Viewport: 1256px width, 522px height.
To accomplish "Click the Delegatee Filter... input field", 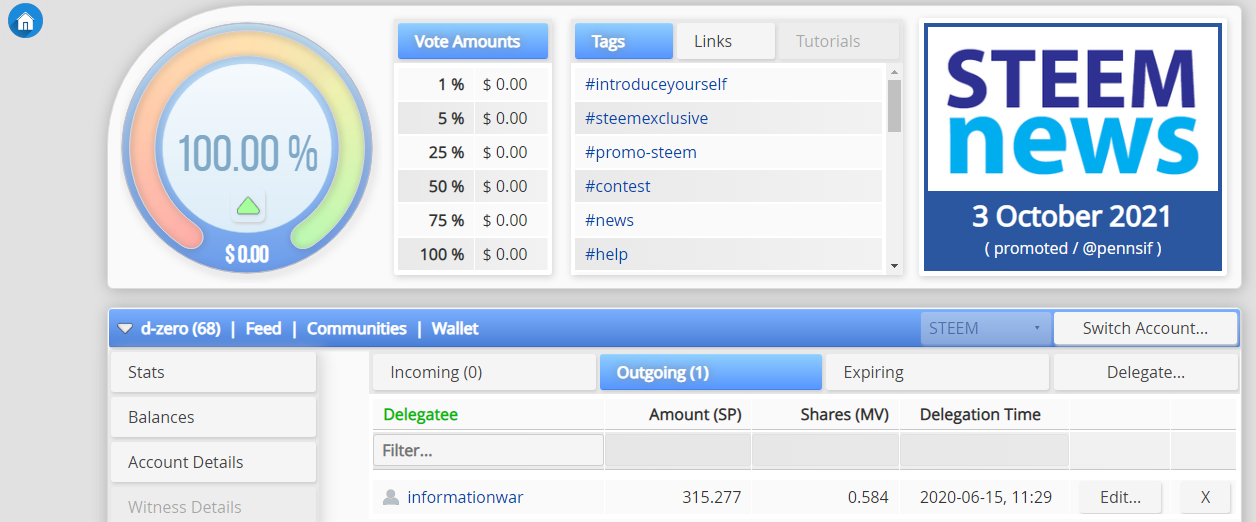I will pyautogui.click(x=488, y=450).
